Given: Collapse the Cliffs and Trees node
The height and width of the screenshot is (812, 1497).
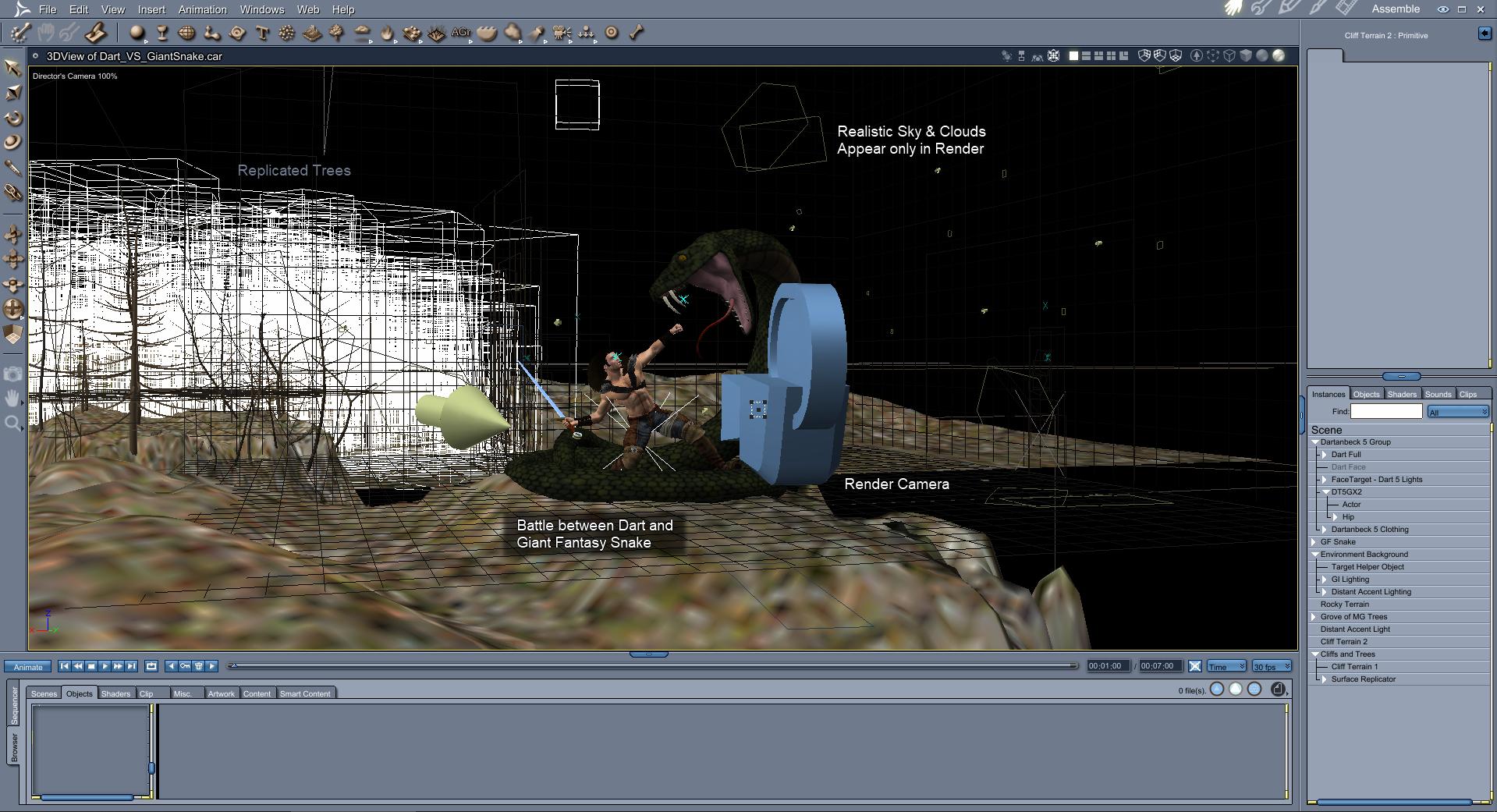Looking at the screenshot, I should [x=1315, y=654].
